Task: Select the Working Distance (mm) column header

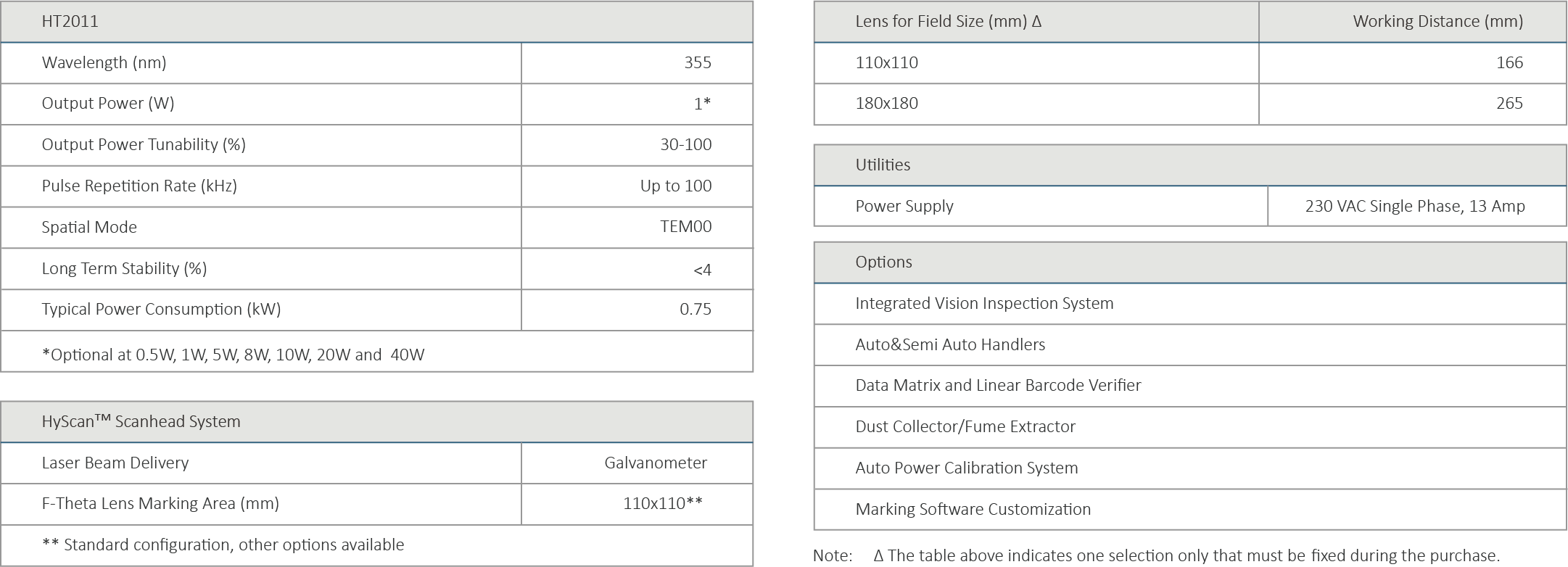Action: coord(1437,21)
